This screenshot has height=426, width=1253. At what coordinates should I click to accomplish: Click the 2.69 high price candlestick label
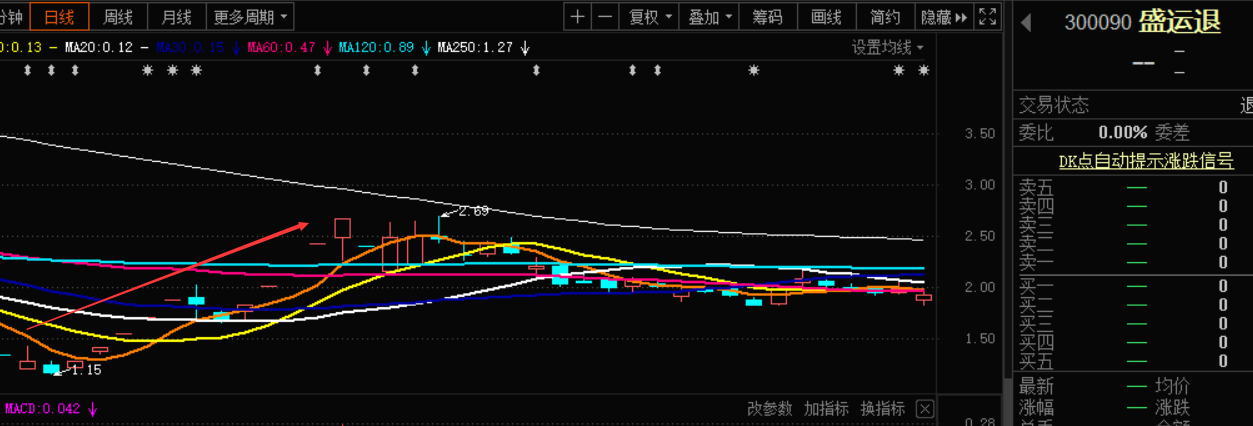473,211
